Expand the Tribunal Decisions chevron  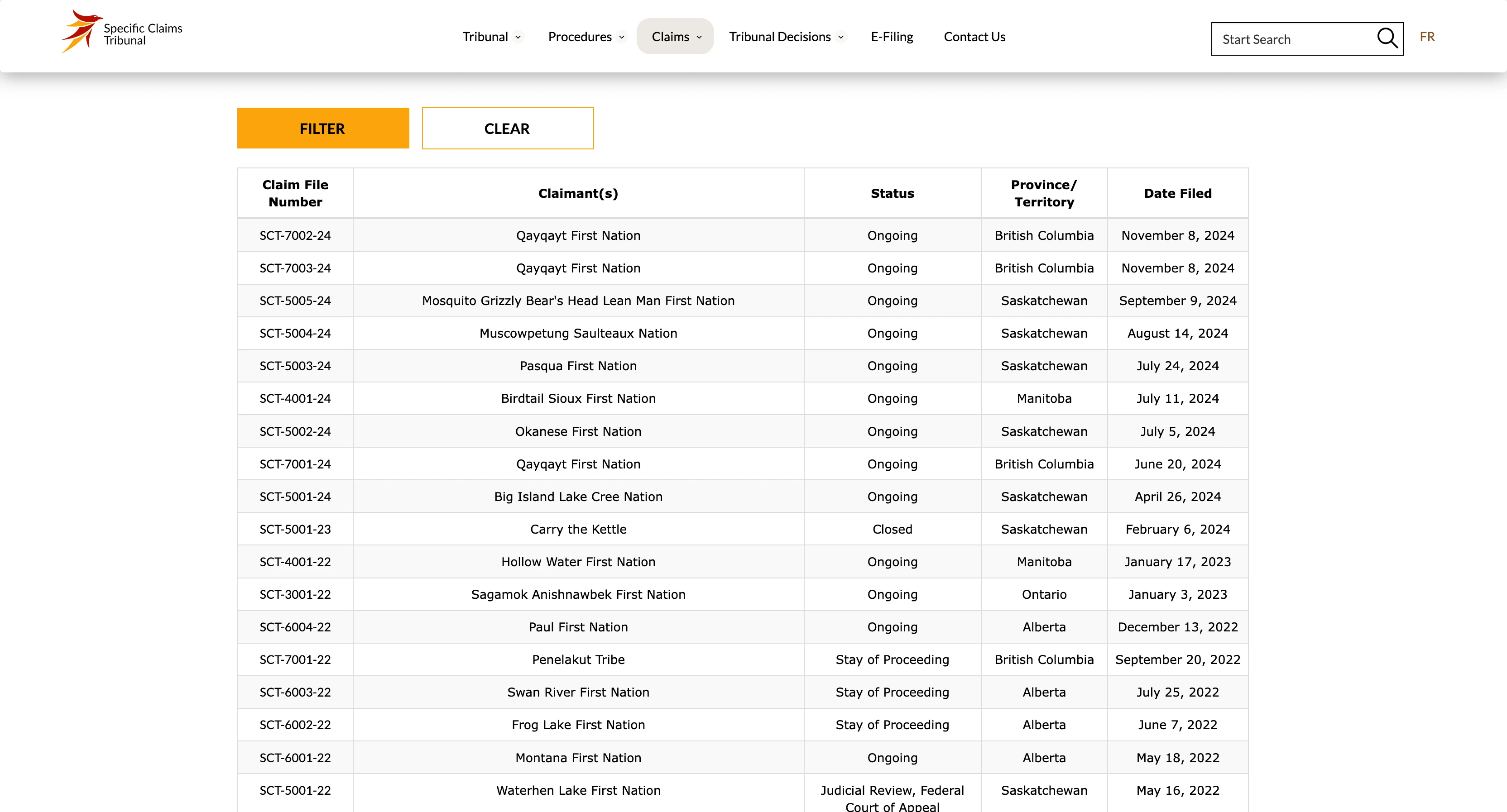point(840,38)
